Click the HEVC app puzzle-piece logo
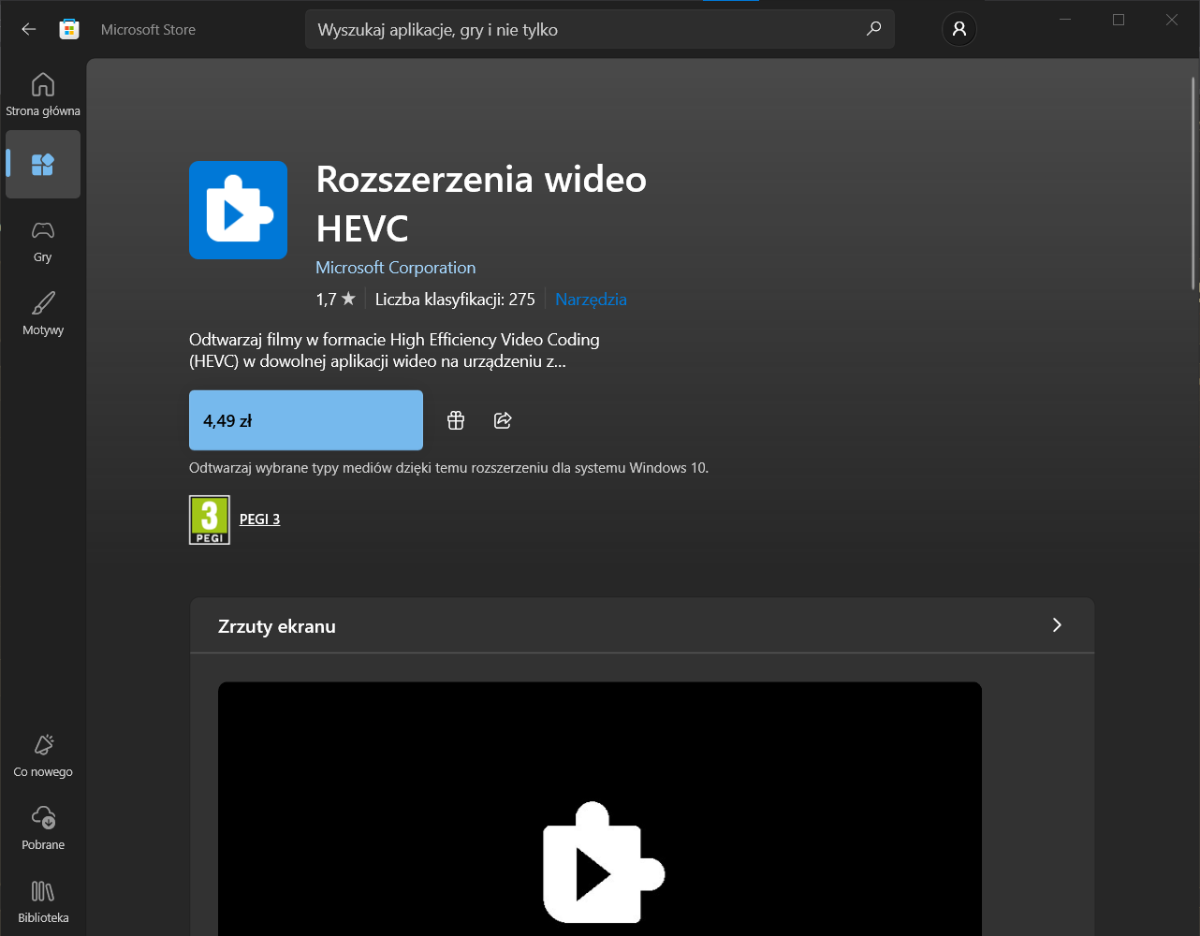Viewport: 1200px width, 936px height. click(x=238, y=210)
